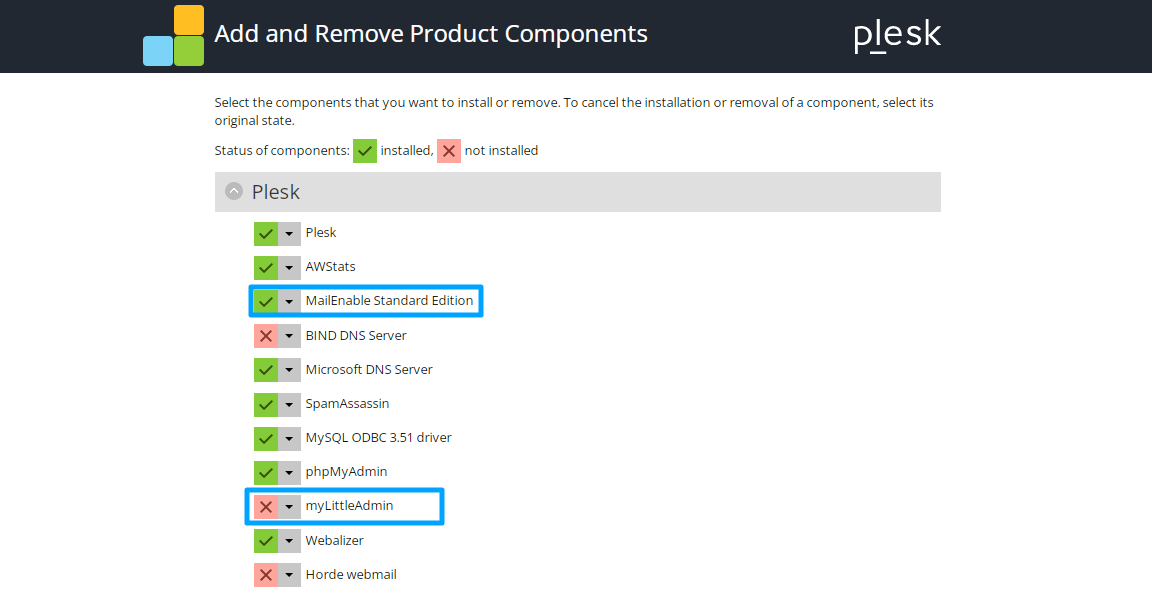Select the BIND DNS Server label

point(356,336)
